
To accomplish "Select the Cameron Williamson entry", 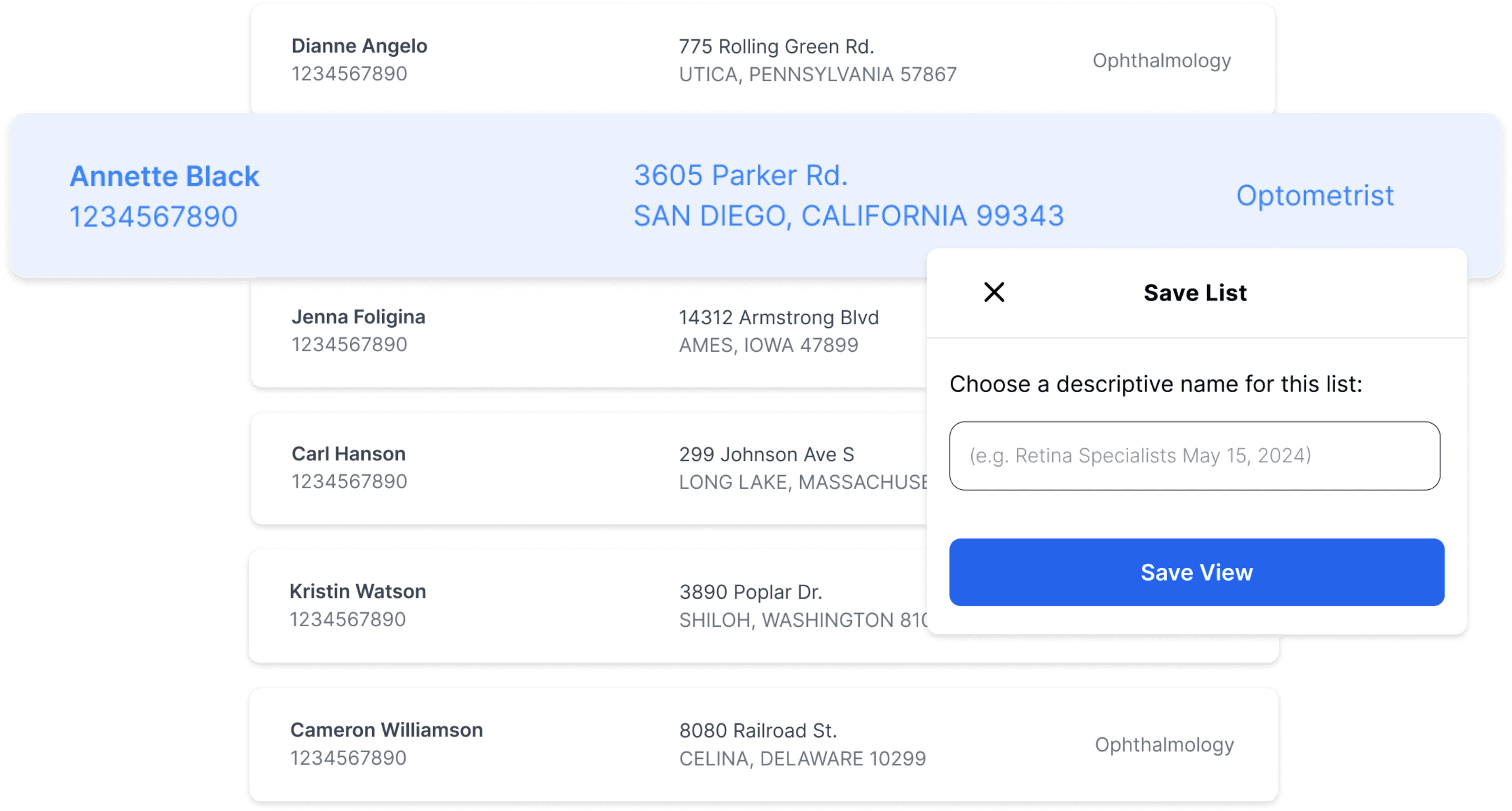I will (x=386, y=730).
